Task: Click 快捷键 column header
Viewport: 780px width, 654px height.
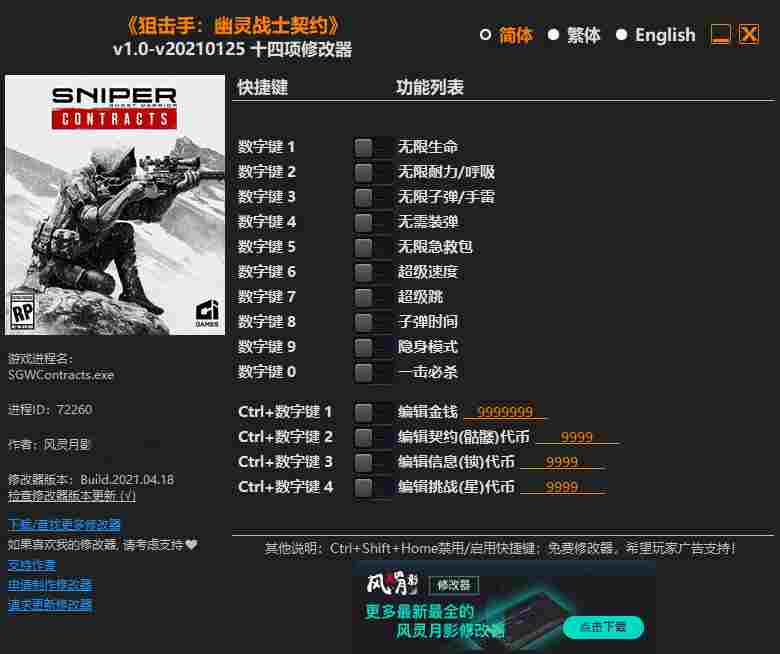Action: coord(263,87)
